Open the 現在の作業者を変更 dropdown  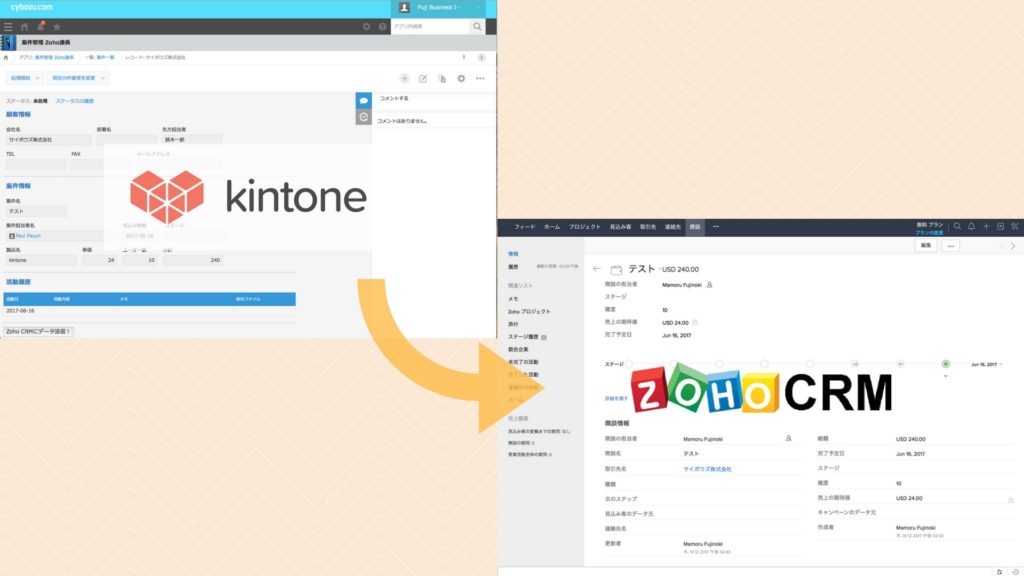tap(79, 78)
